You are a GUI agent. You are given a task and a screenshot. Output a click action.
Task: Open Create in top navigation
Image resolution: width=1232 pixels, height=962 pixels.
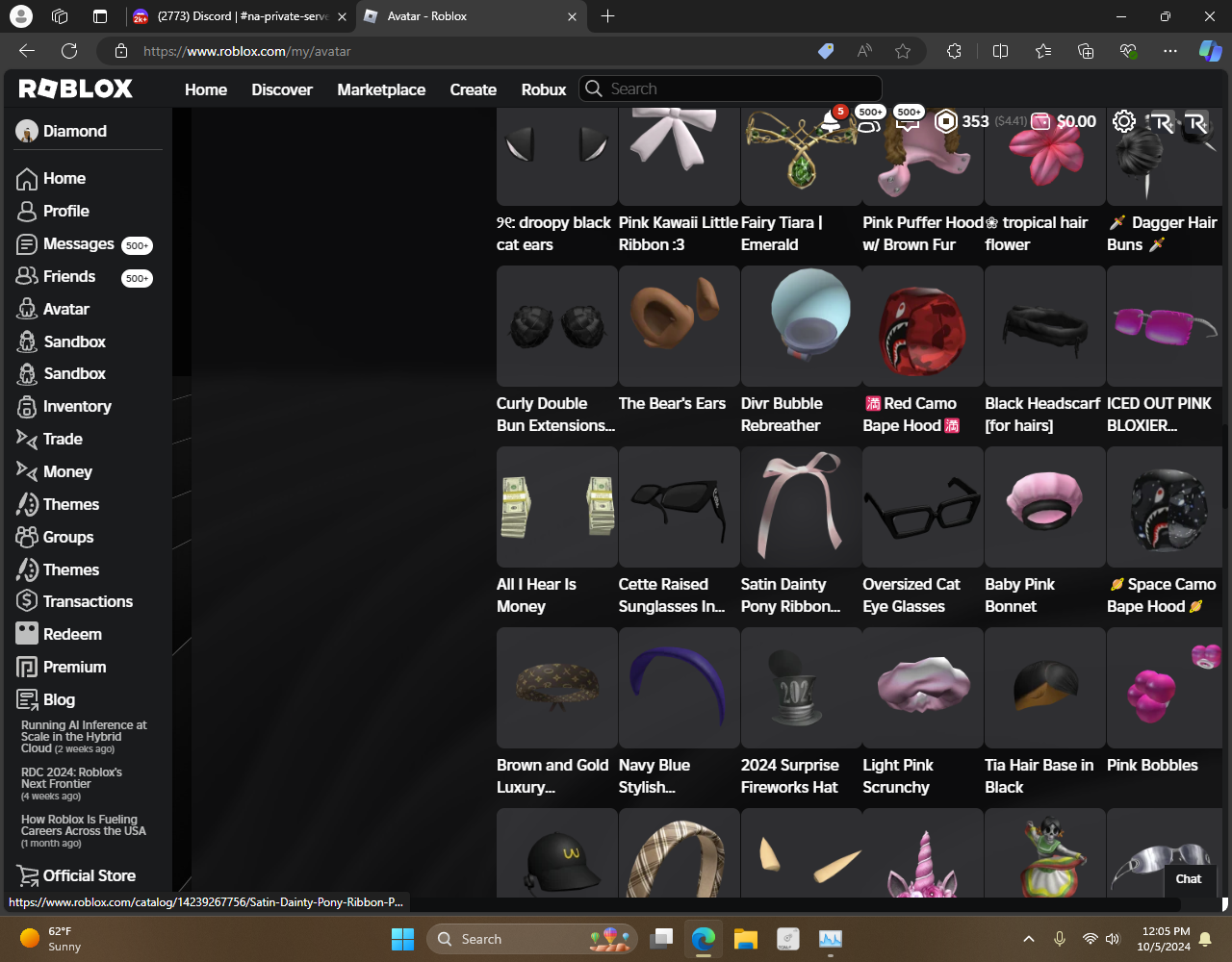(474, 89)
